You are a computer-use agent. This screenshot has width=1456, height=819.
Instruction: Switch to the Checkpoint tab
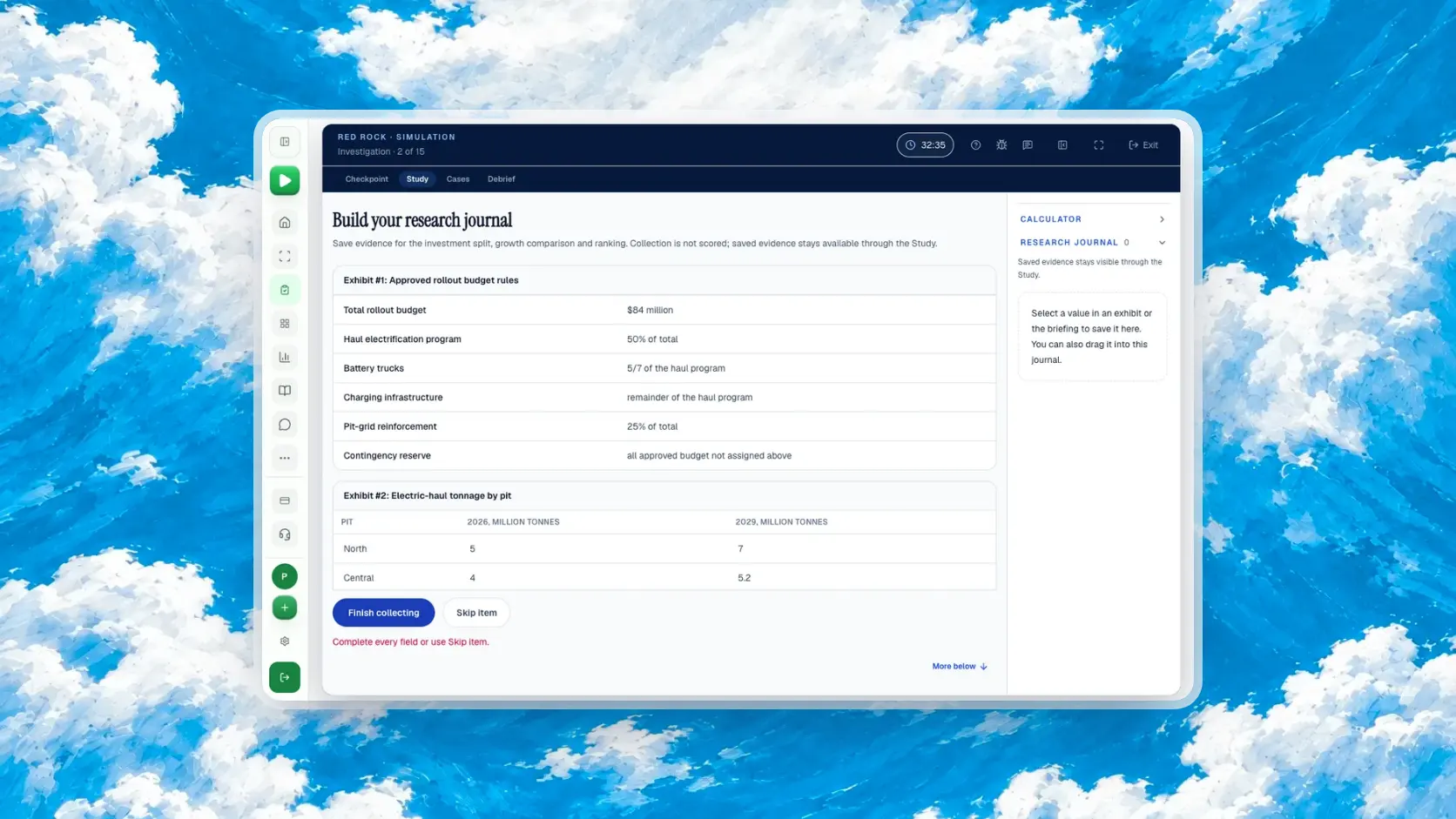(x=367, y=179)
